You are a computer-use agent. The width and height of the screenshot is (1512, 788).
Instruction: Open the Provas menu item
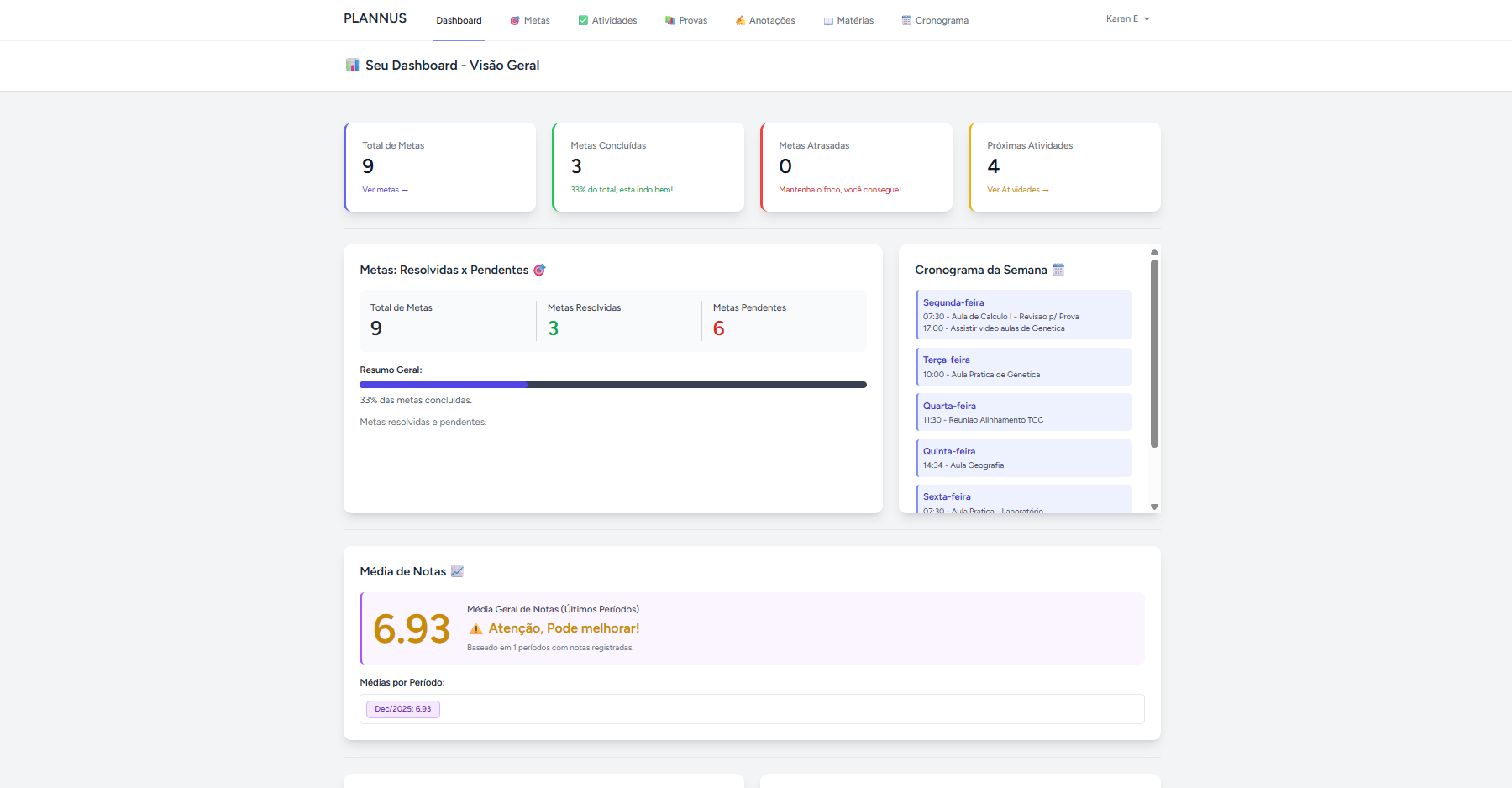(x=692, y=21)
